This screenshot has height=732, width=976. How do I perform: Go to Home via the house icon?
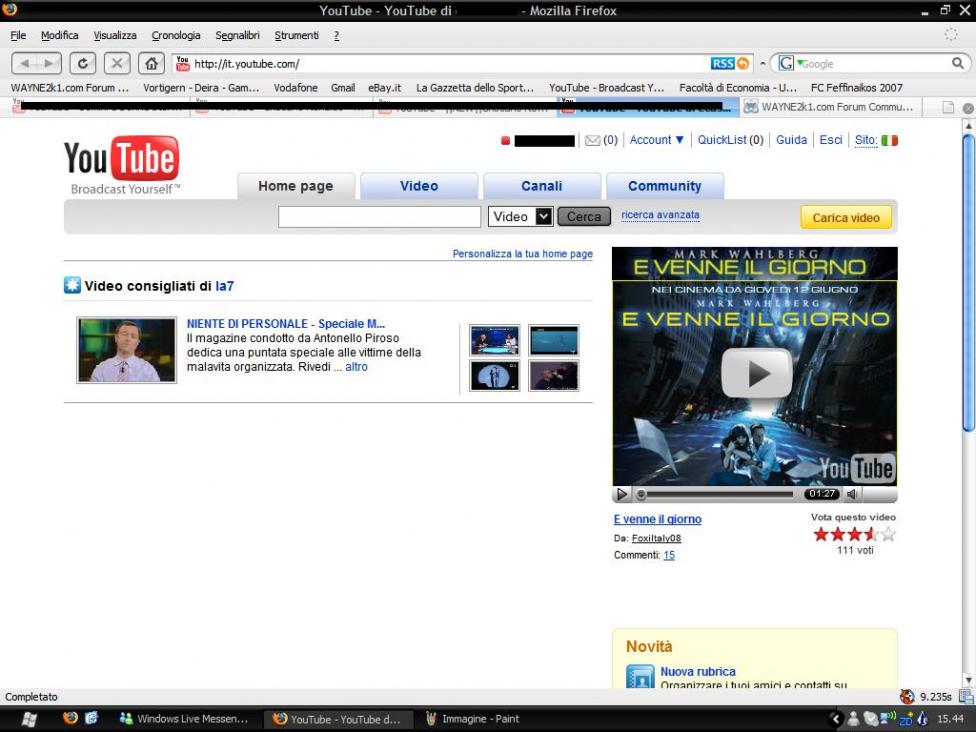click(151, 63)
